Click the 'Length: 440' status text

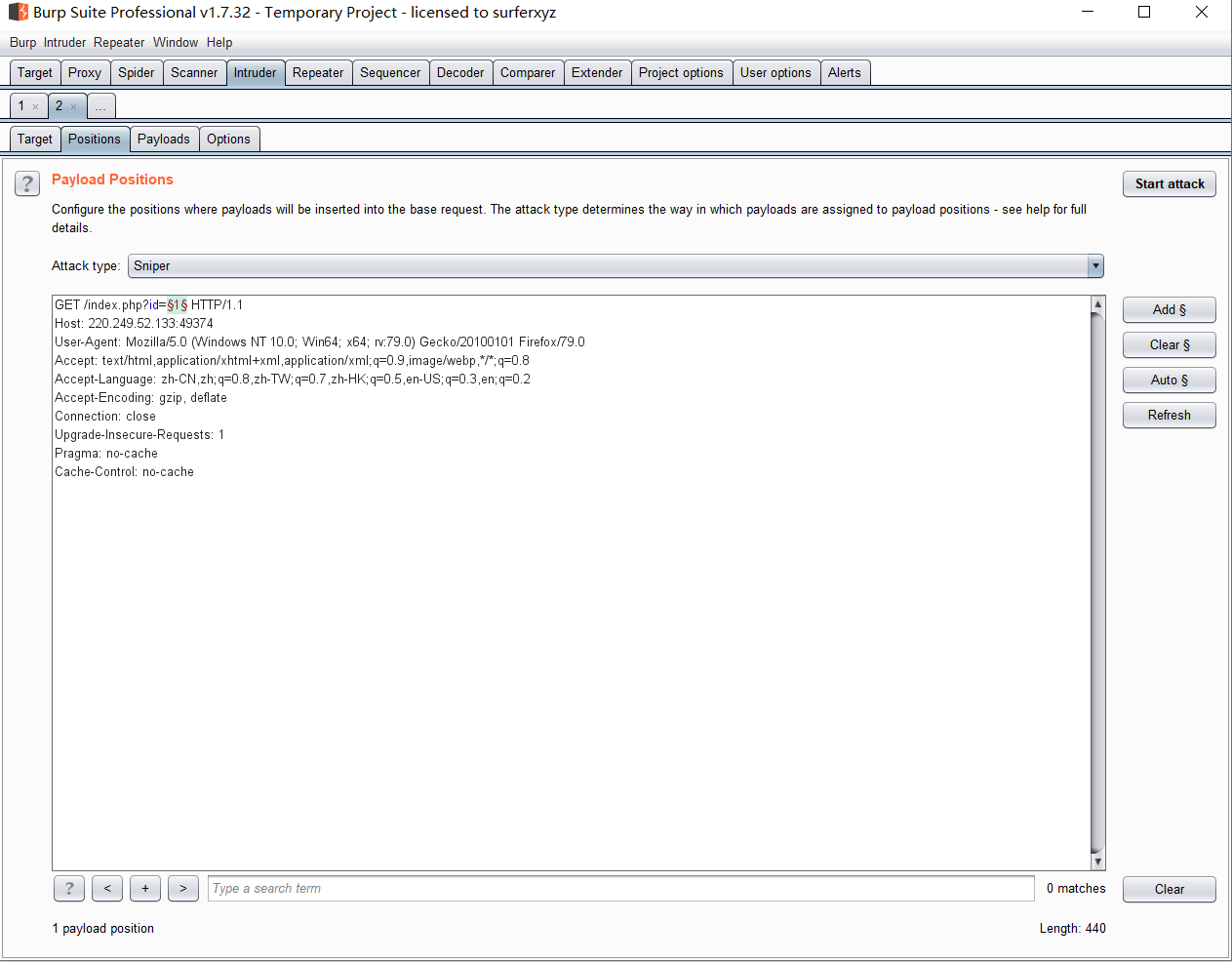[1072, 929]
